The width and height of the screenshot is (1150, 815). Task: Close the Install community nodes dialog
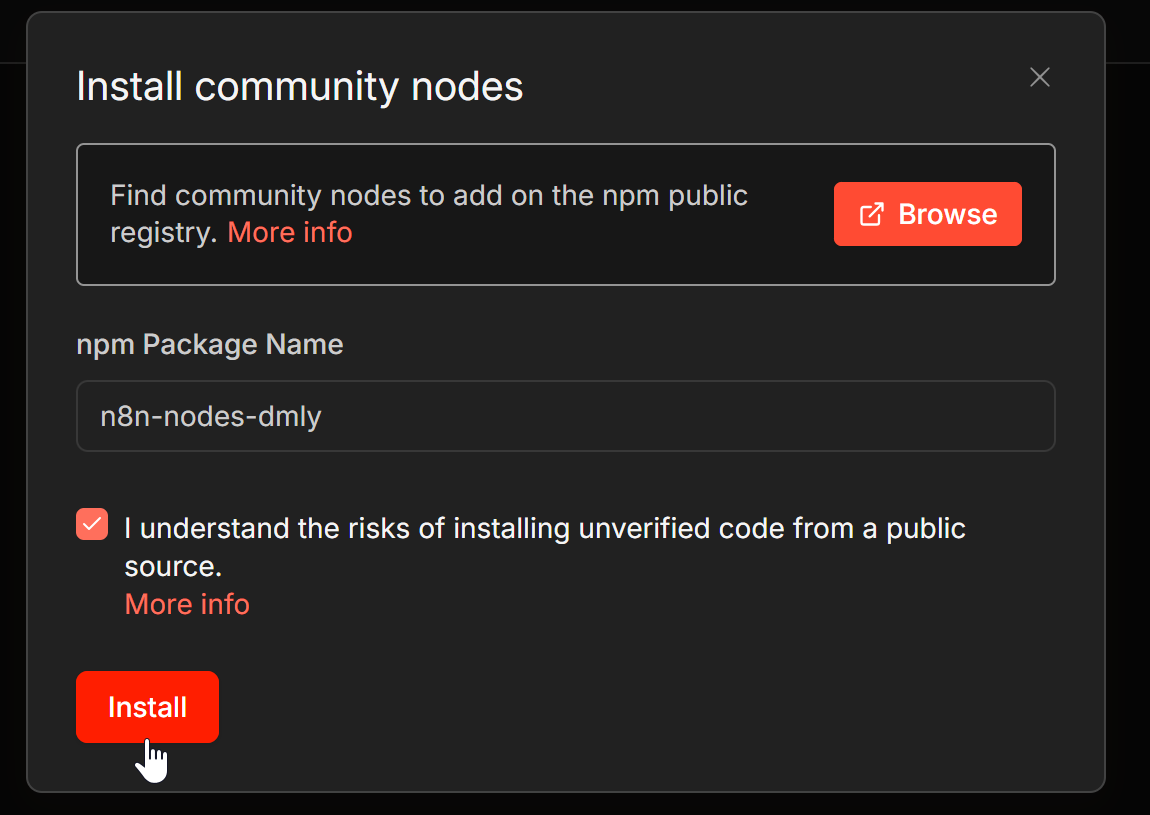click(1040, 77)
